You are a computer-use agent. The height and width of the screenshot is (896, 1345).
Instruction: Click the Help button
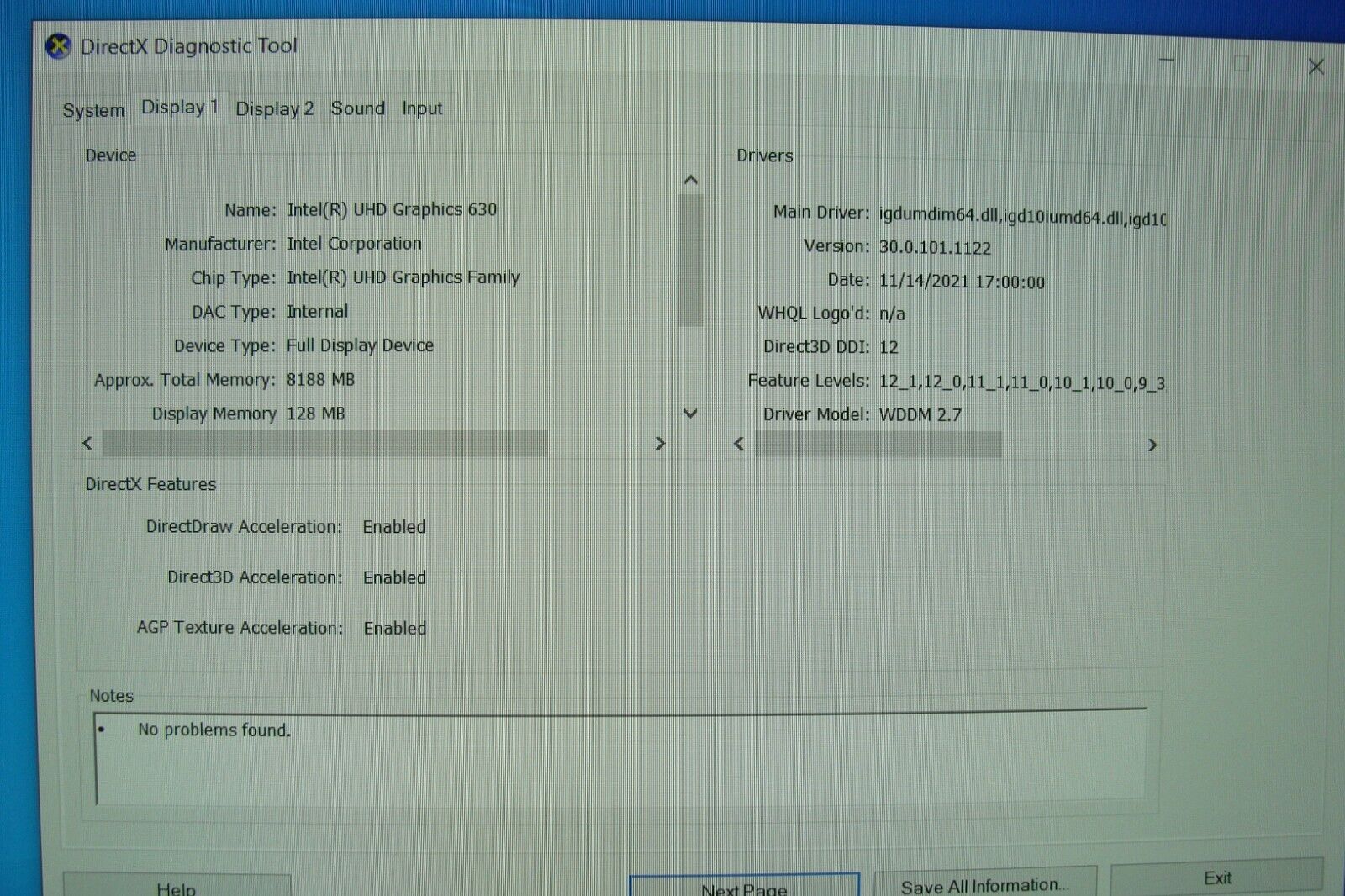point(177,887)
